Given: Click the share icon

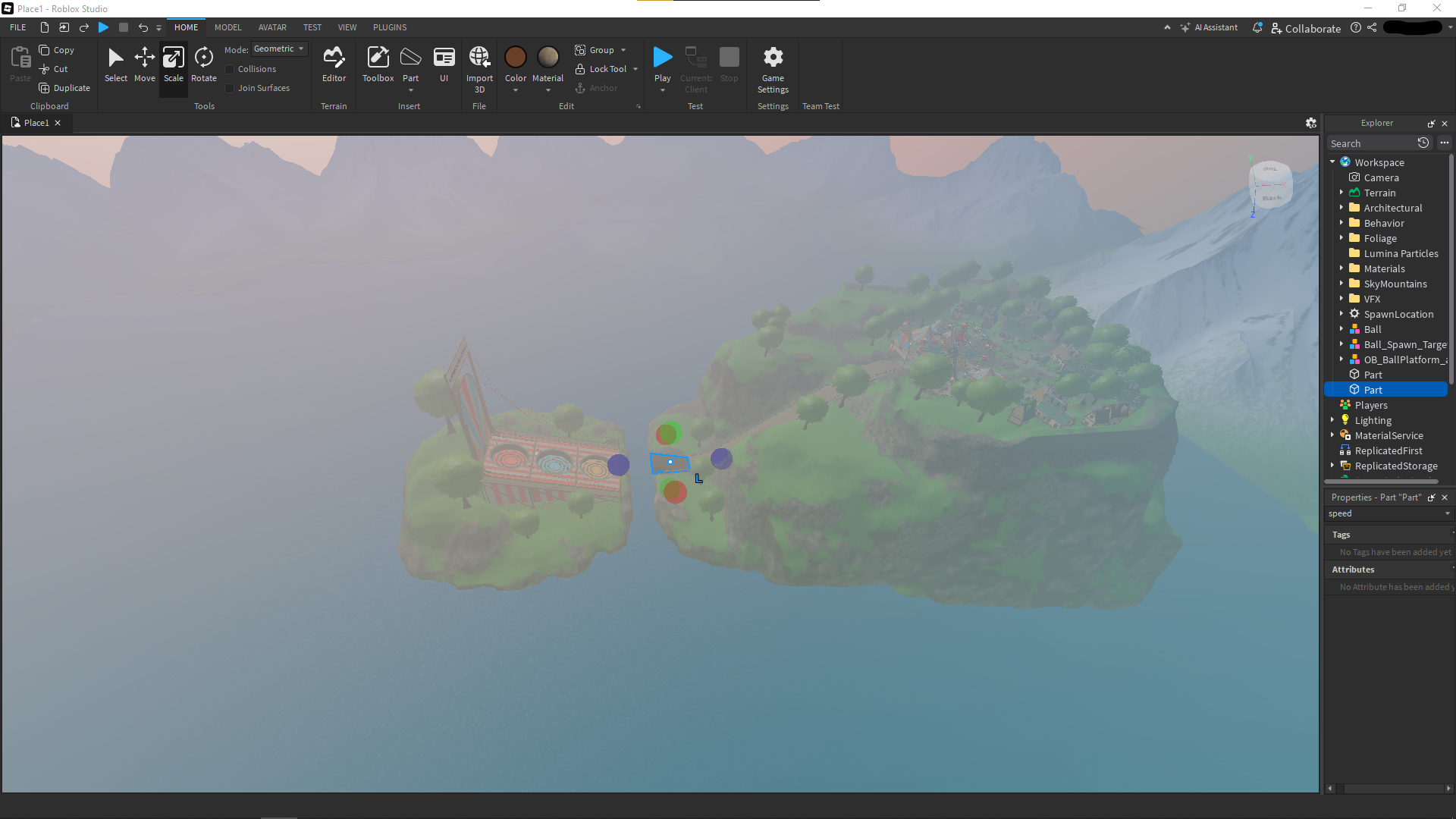Looking at the screenshot, I should point(1372,27).
